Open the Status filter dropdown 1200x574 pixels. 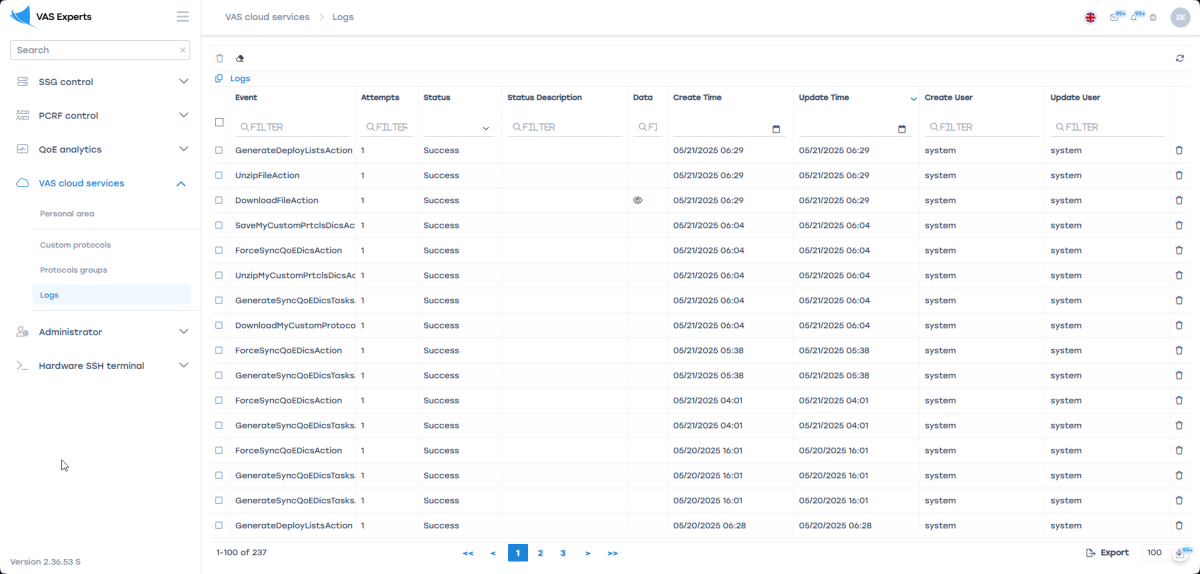click(457, 128)
